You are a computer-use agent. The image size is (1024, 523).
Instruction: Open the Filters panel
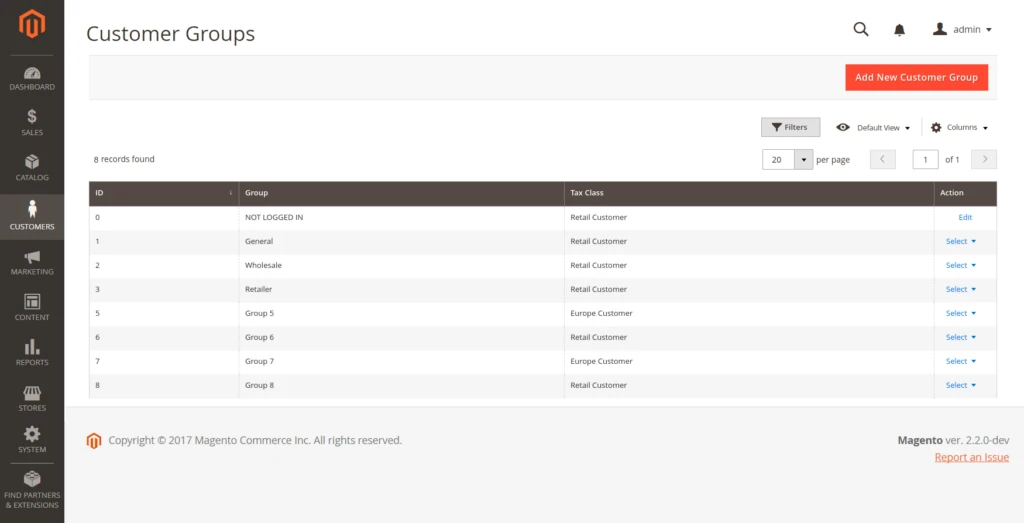pyautogui.click(x=790, y=128)
